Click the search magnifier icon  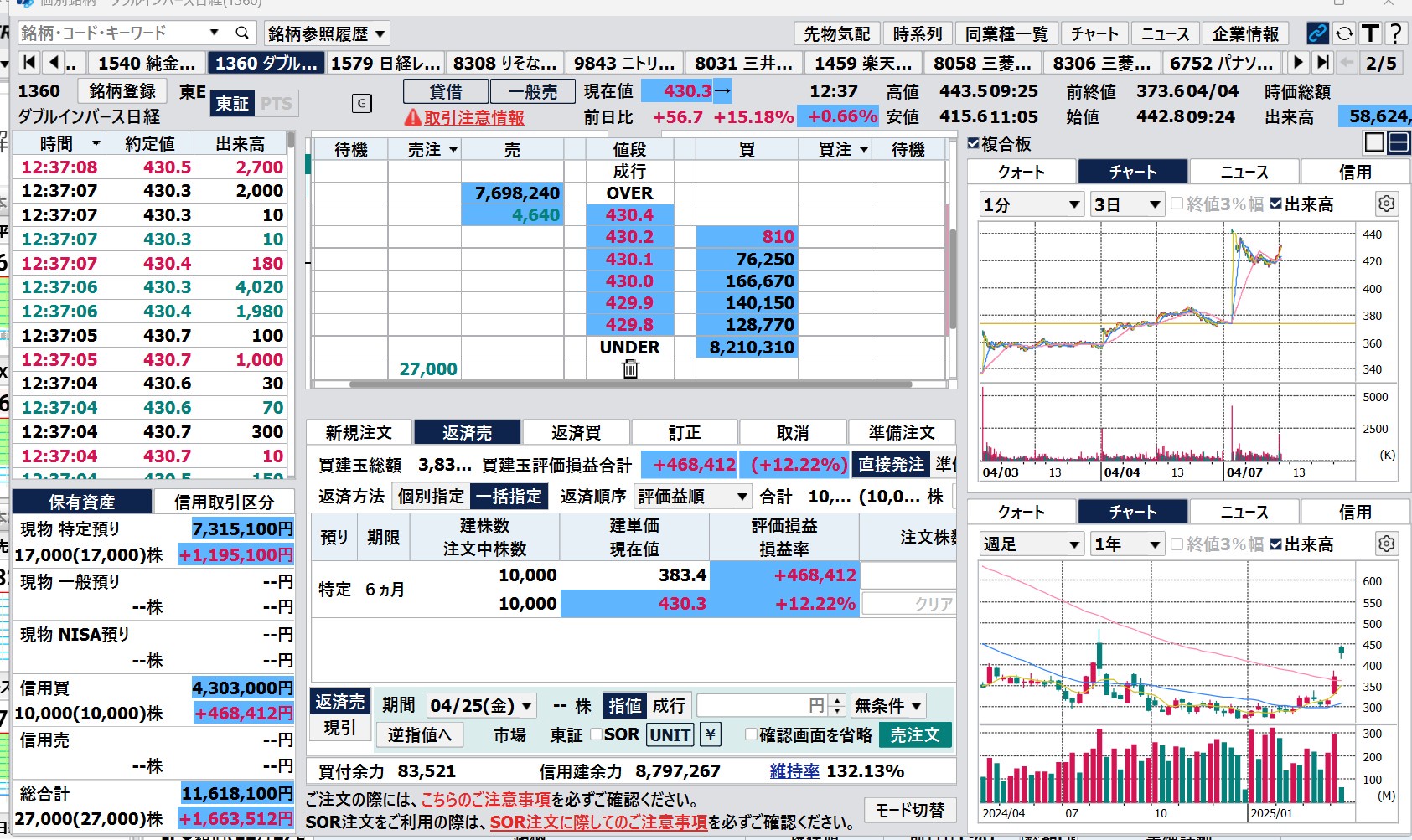point(242,33)
